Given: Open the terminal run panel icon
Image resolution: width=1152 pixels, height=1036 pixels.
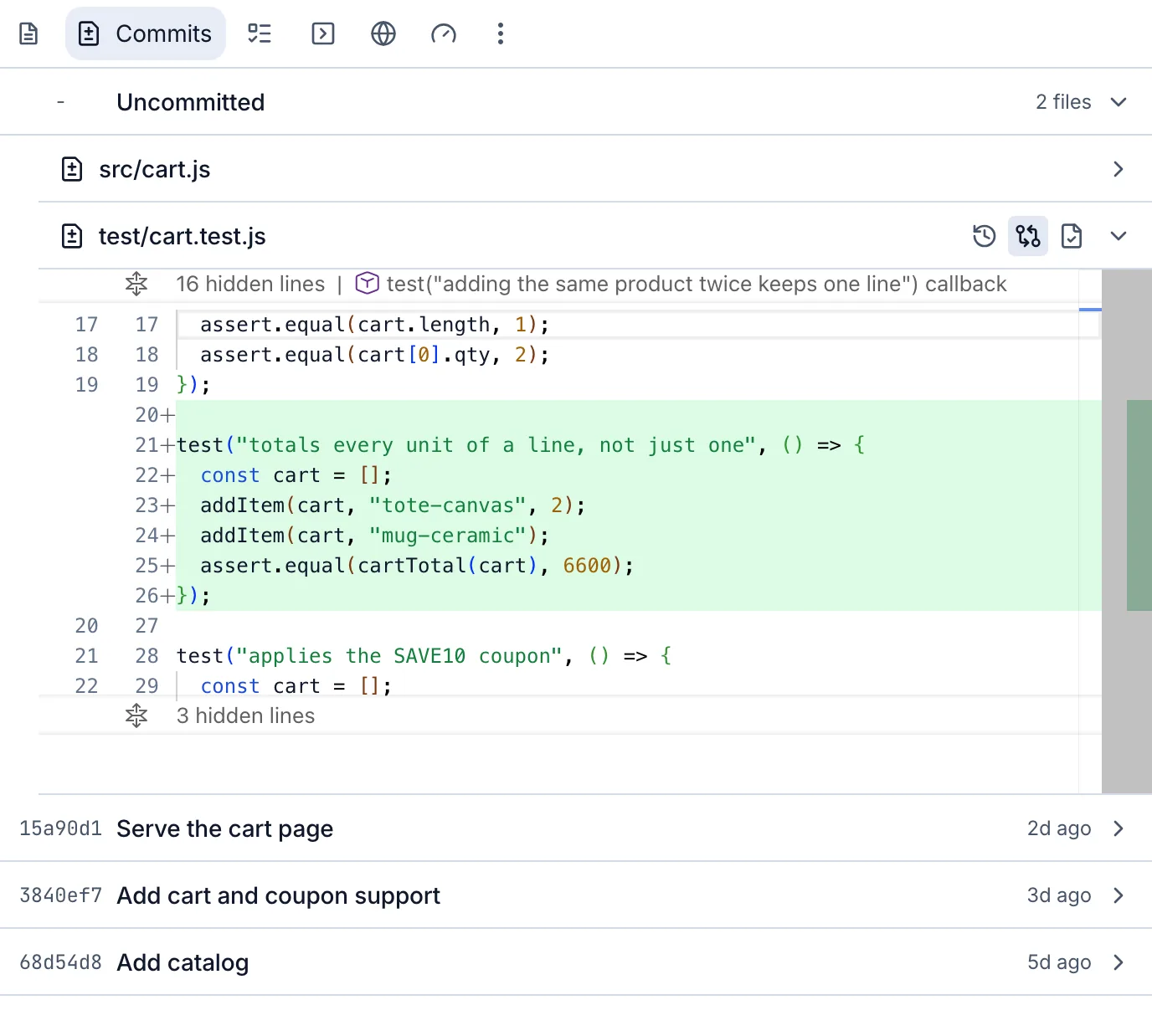Looking at the screenshot, I should click(x=323, y=33).
